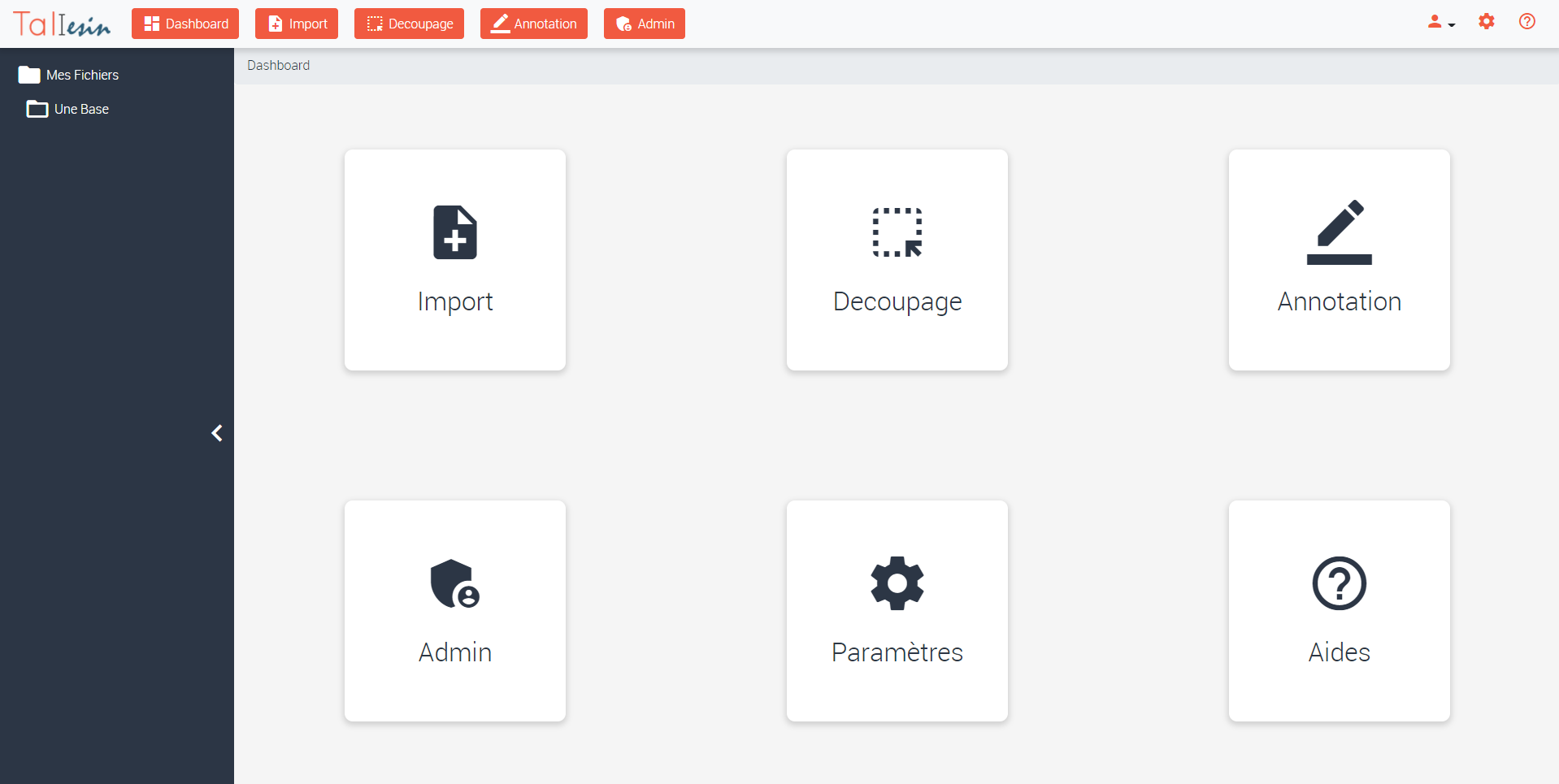Click the Decoupage card label text

(x=897, y=301)
